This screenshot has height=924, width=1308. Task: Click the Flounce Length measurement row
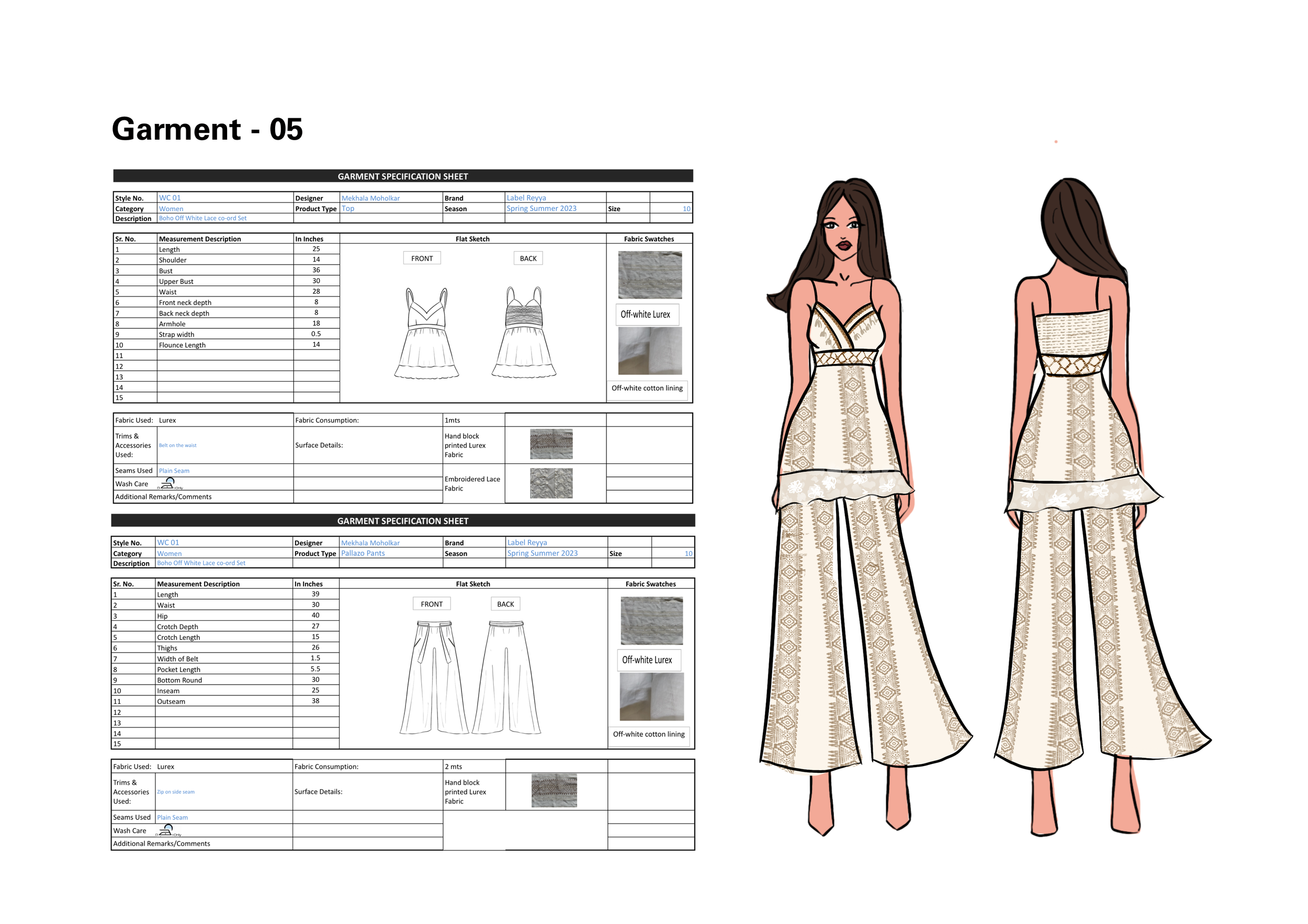(x=182, y=345)
